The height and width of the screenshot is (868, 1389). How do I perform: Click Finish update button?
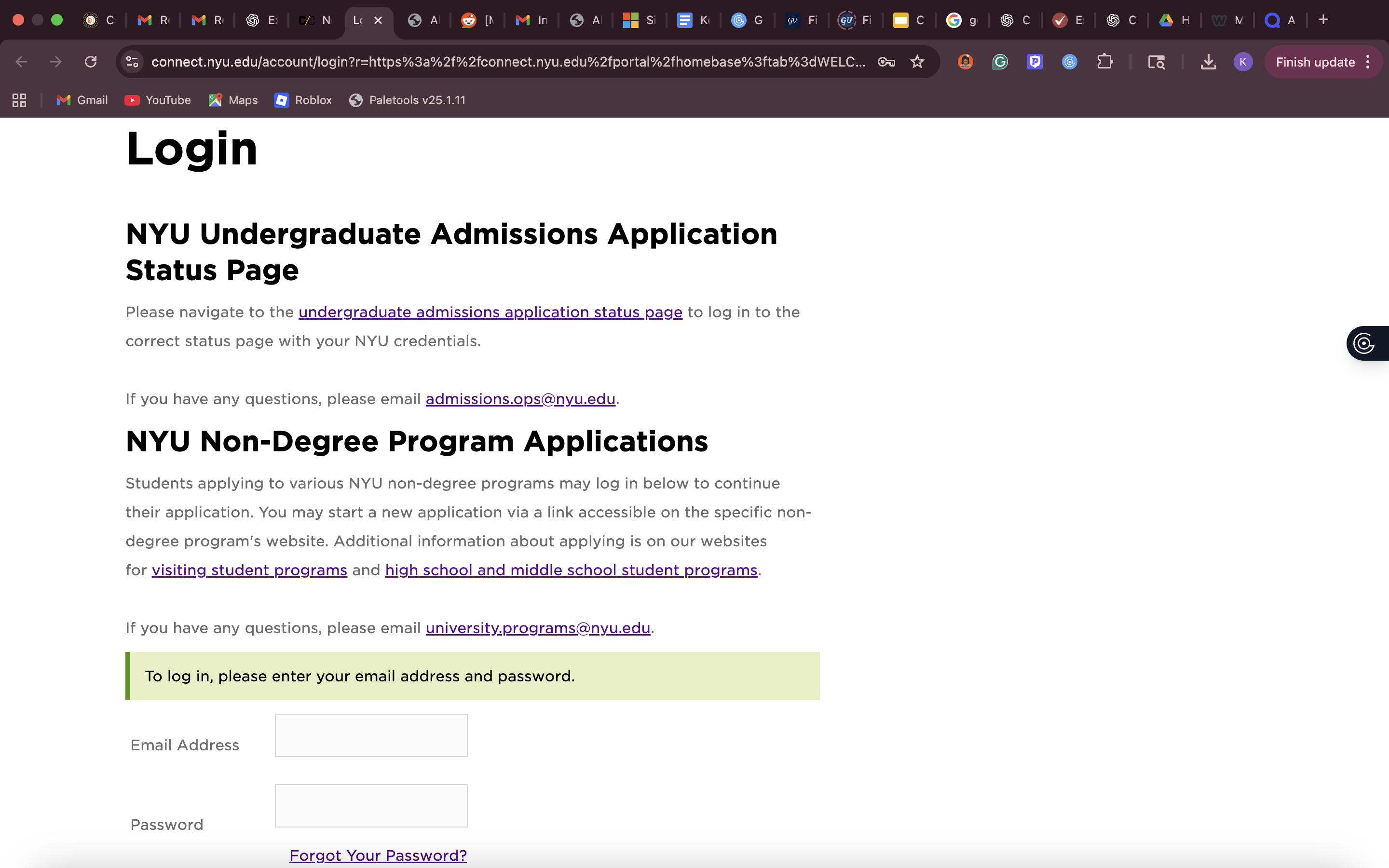(x=1314, y=62)
